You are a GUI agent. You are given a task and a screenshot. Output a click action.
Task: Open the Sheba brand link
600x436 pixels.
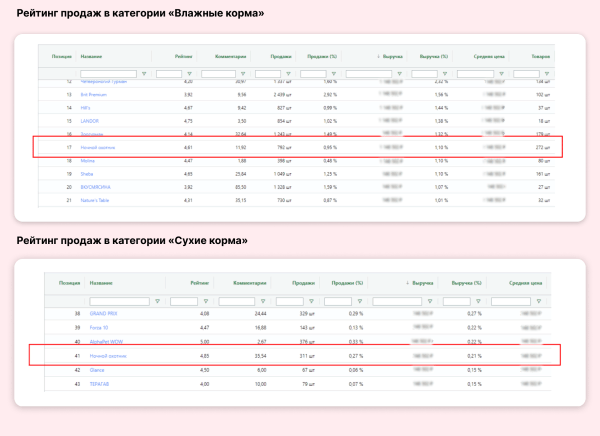pos(87,174)
